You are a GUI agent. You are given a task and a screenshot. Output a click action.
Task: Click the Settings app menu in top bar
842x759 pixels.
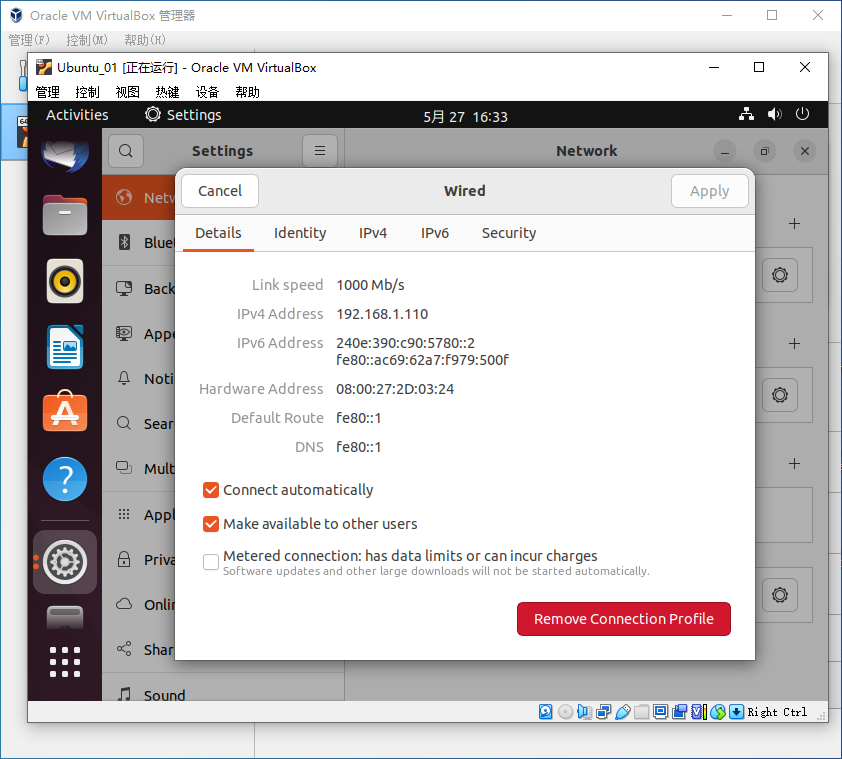183,115
